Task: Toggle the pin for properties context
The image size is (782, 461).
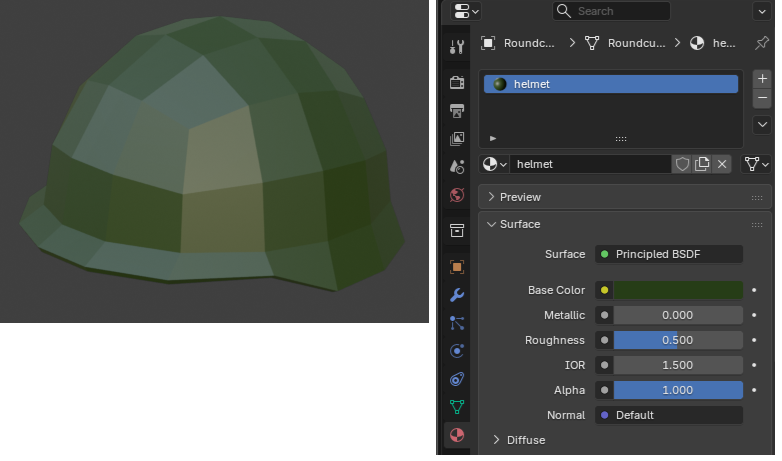Action: click(x=762, y=43)
